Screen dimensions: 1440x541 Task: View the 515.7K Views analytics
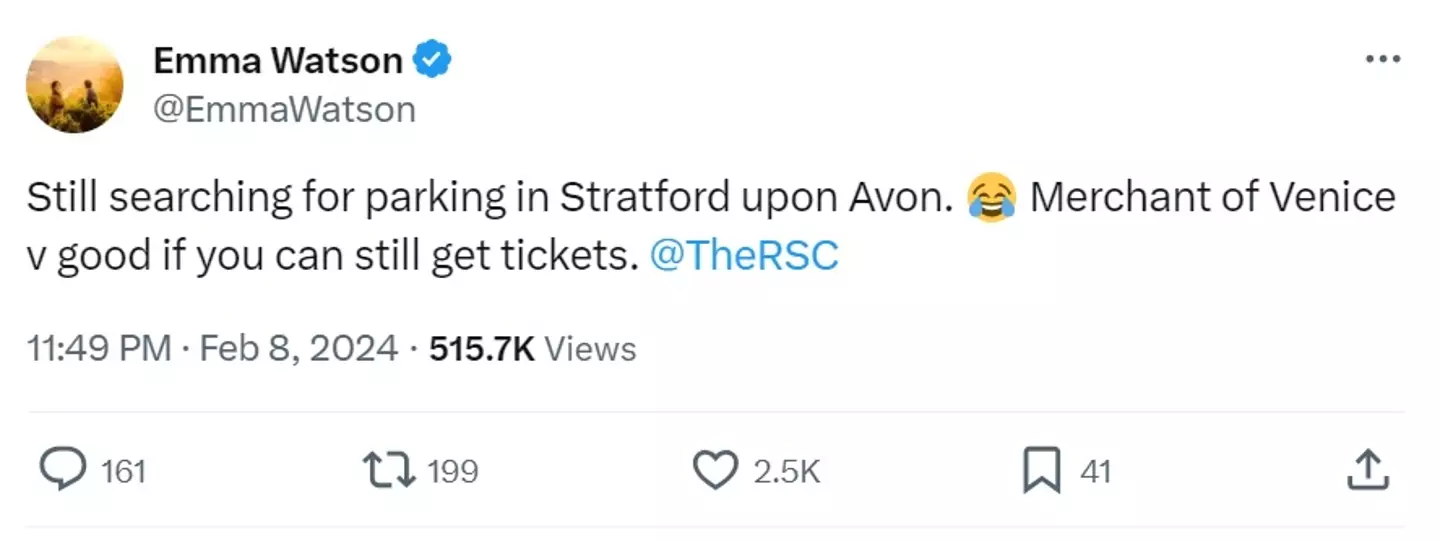pyautogui.click(x=532, y=349)
